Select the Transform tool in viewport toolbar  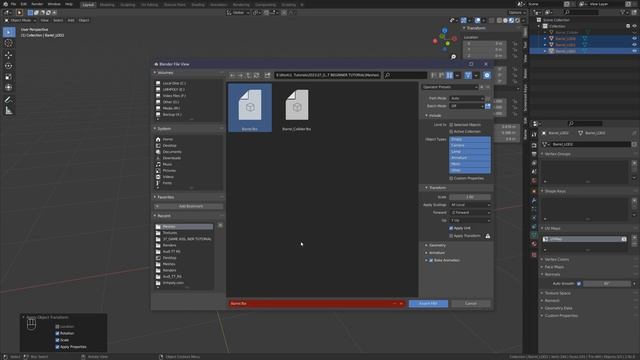(x=9, y=87)
